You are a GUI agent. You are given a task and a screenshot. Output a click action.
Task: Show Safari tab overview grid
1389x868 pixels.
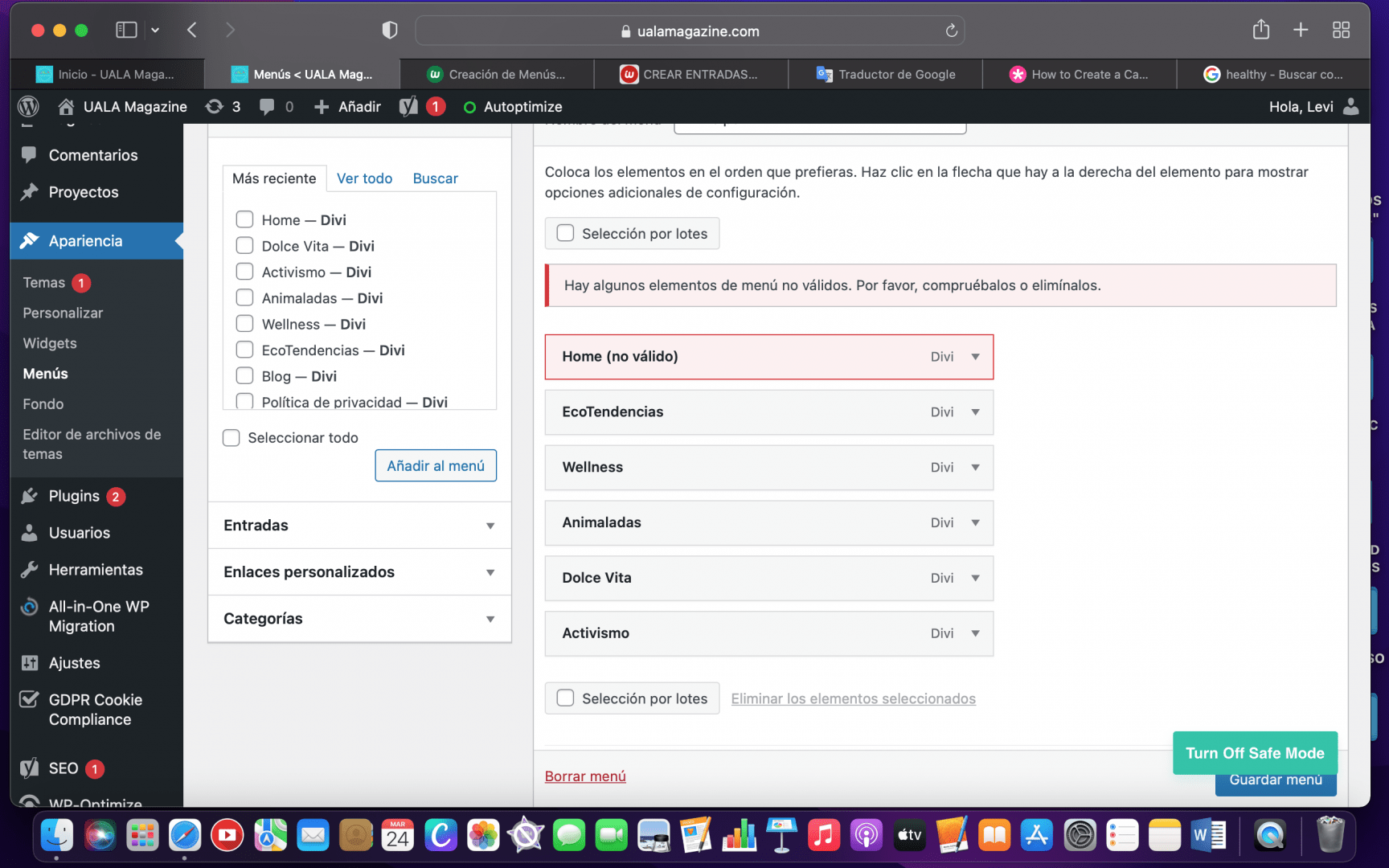click(1341, 30)
